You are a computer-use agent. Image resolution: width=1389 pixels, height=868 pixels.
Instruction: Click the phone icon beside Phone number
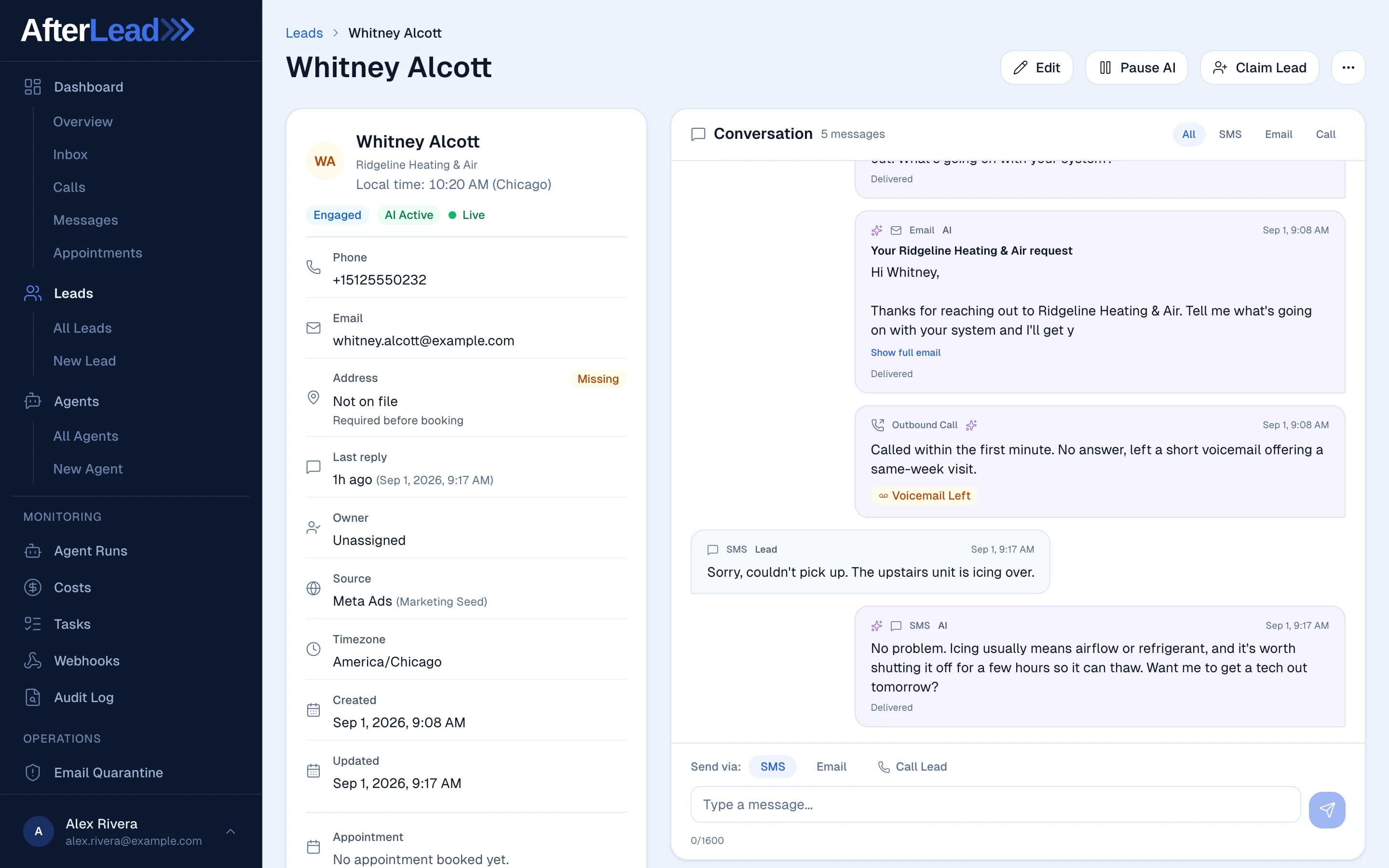pos(313,267)
